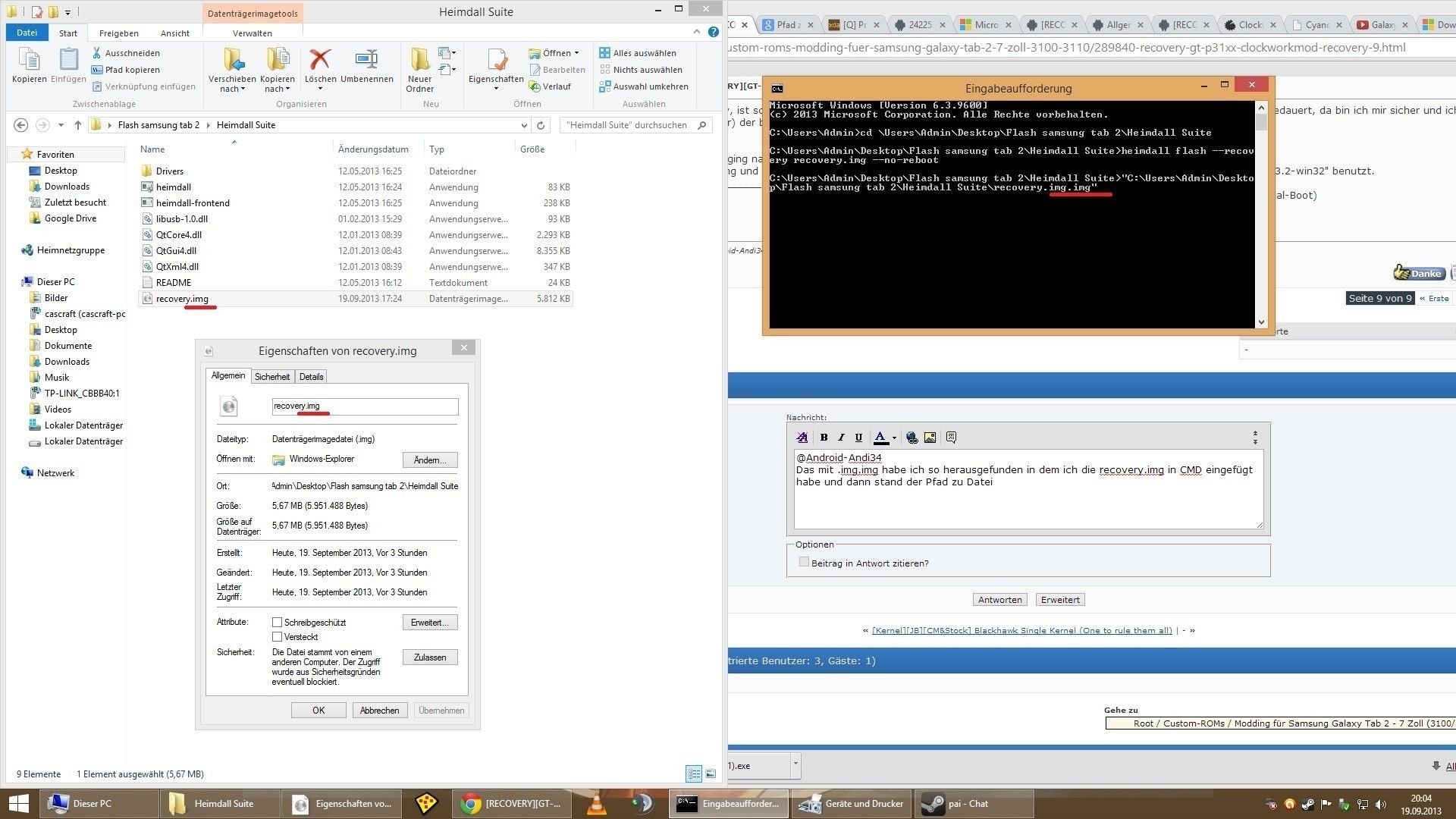The width and height of the screenshot is (1456, 819).
Task: Collapse the ribbon with chevron
Action: (696, 32)
